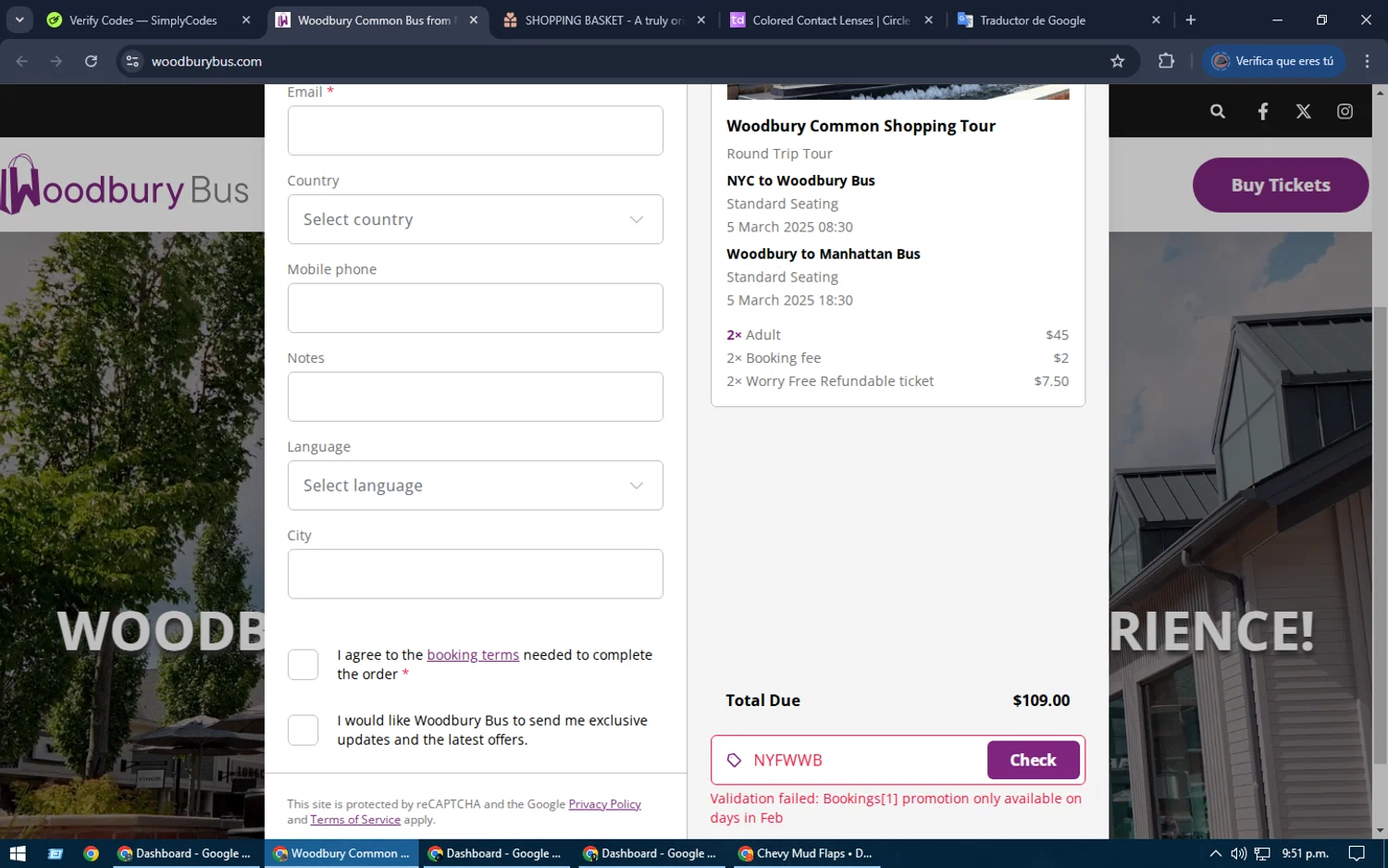Bookmark this page with the star icon
Image resolution: width=1388 pixels, height=868 pixels.
1118,61
